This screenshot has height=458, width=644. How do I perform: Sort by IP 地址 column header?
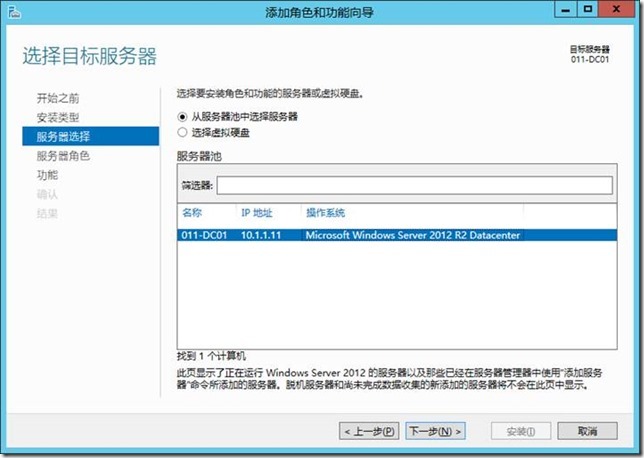pos(257,213)
